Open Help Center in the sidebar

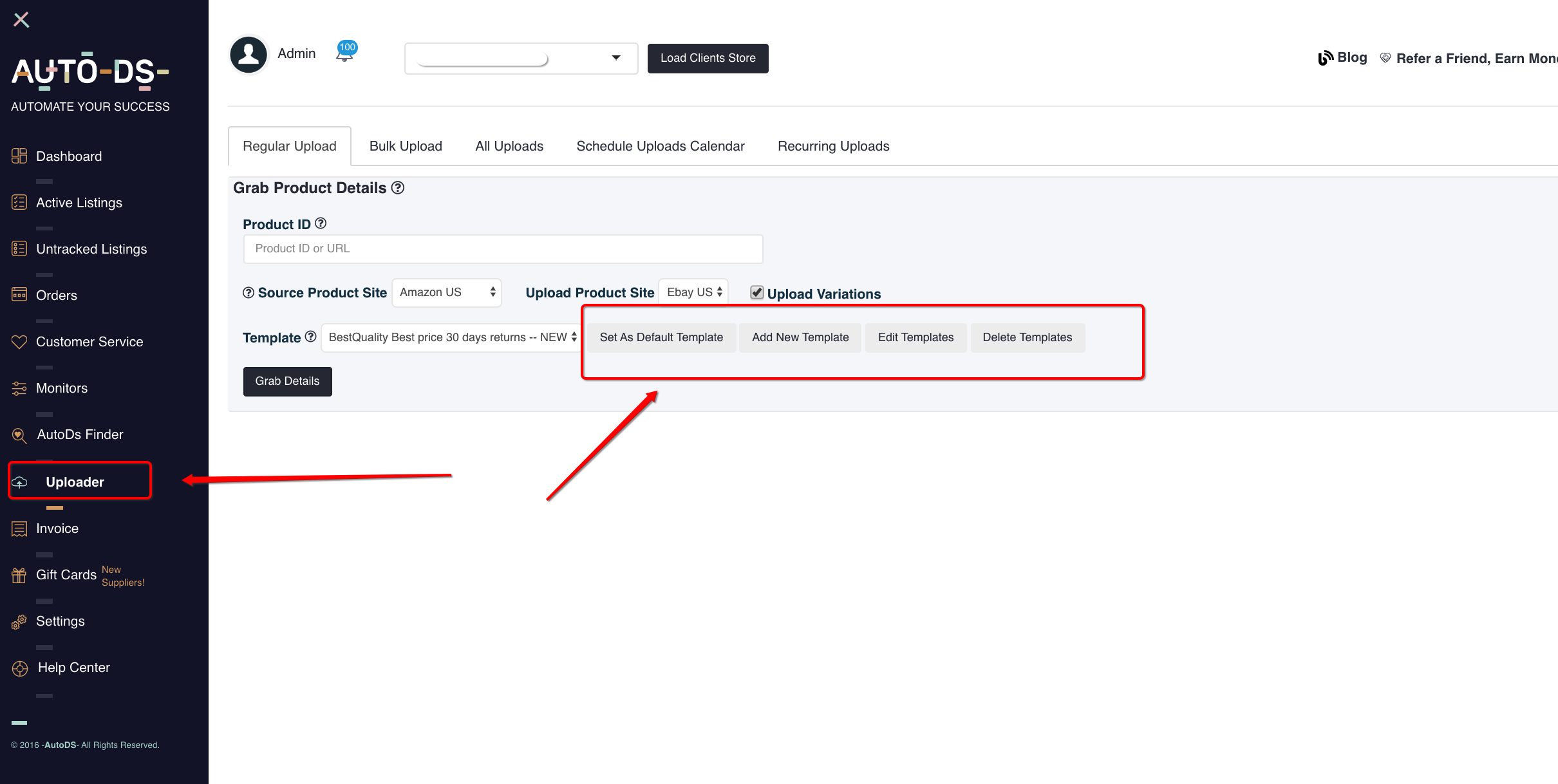pos(74,667)
